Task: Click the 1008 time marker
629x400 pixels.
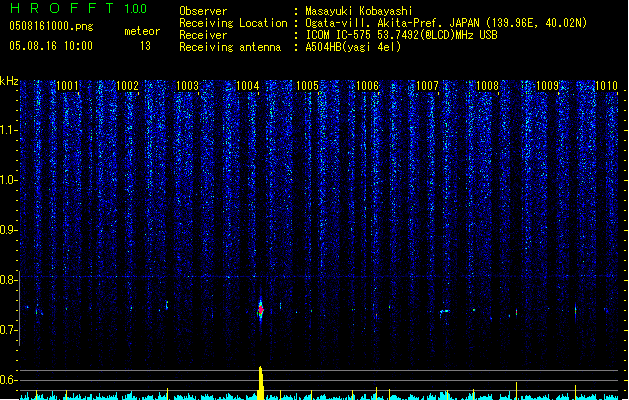Action: click(487, 86)
